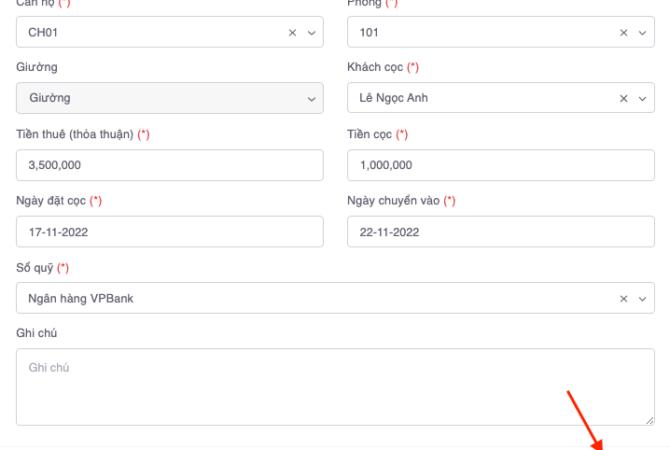Expand the Giường dropdown arrow
Viewport: 670px width, 450px height.
coord(310,98)
